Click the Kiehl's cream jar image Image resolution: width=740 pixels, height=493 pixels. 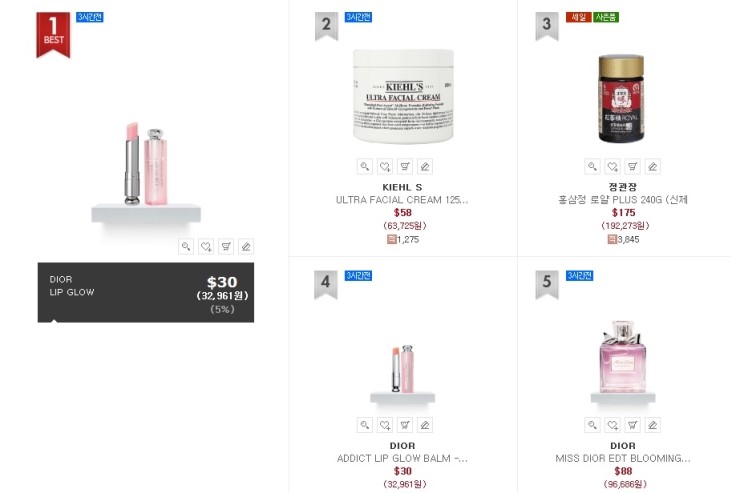[x=404, y=96]
